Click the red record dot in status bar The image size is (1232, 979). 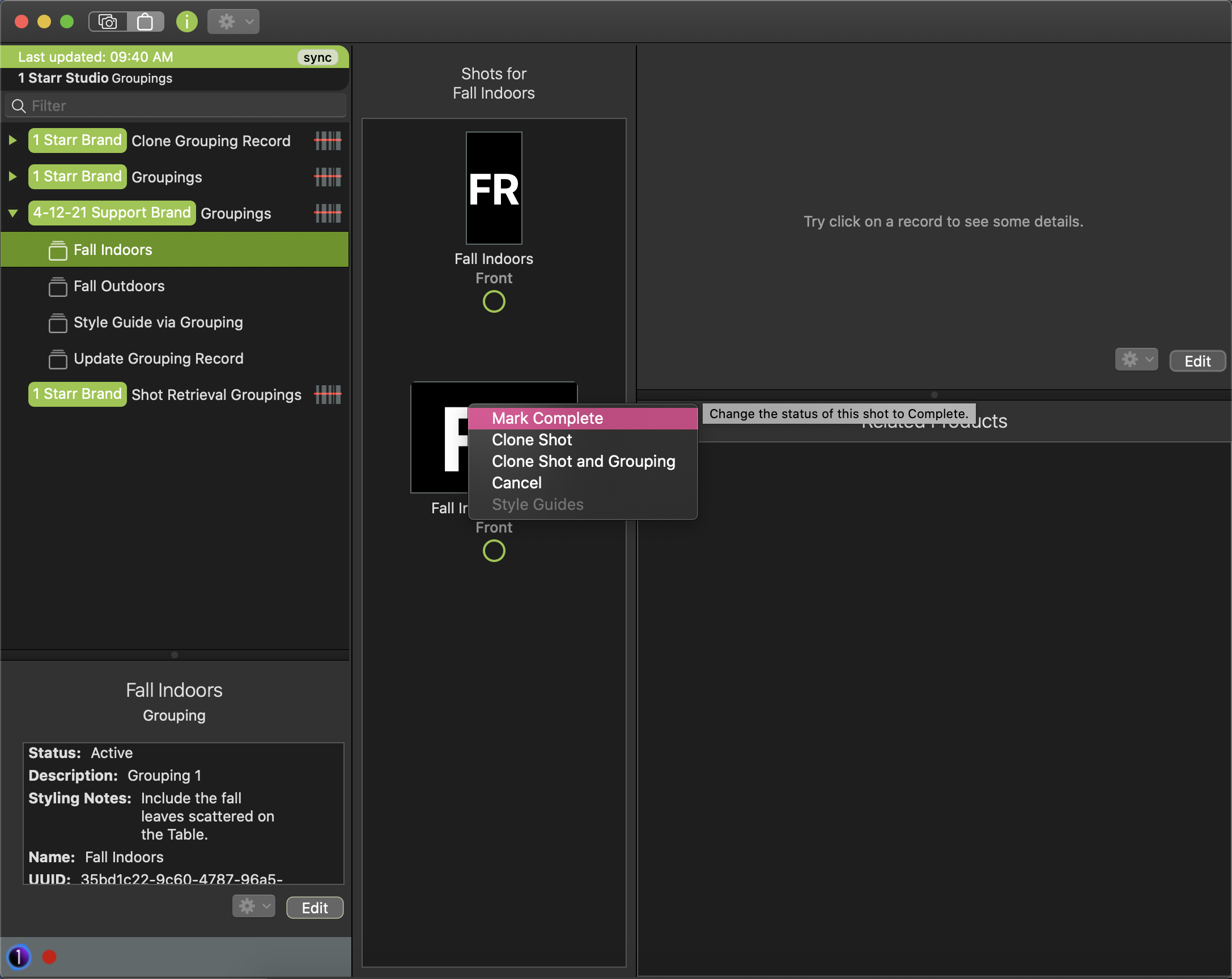50,957
